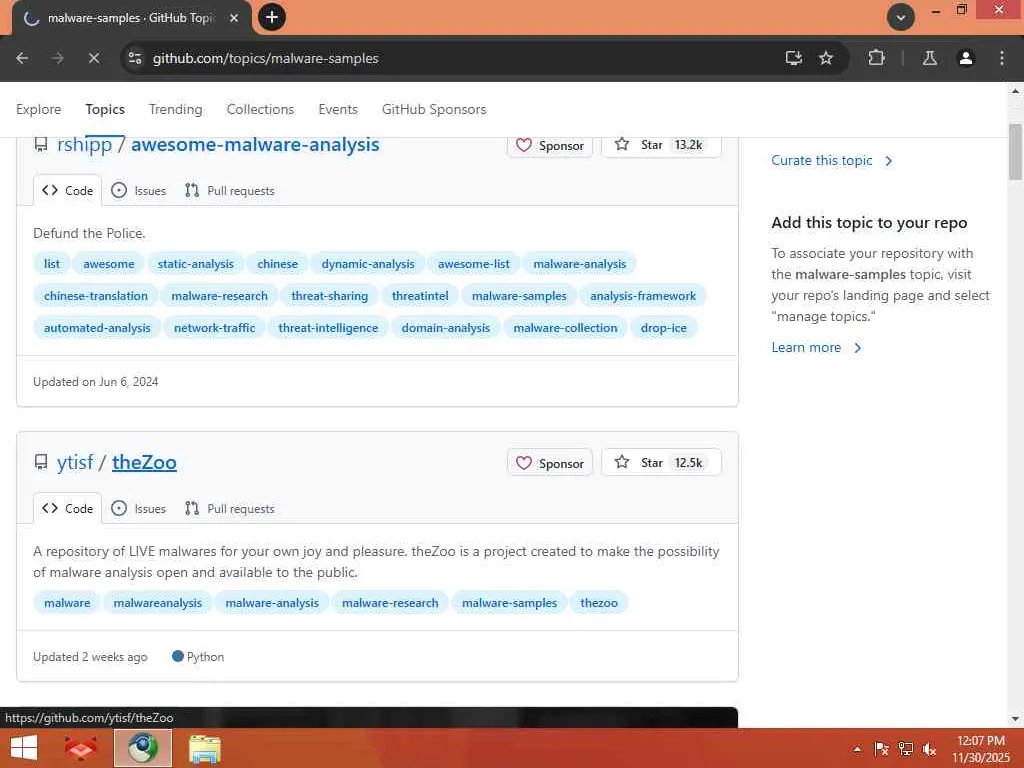Click the 'network-traffic' topic tag
The image size is (1024, 768).
(x=214, y=328)
